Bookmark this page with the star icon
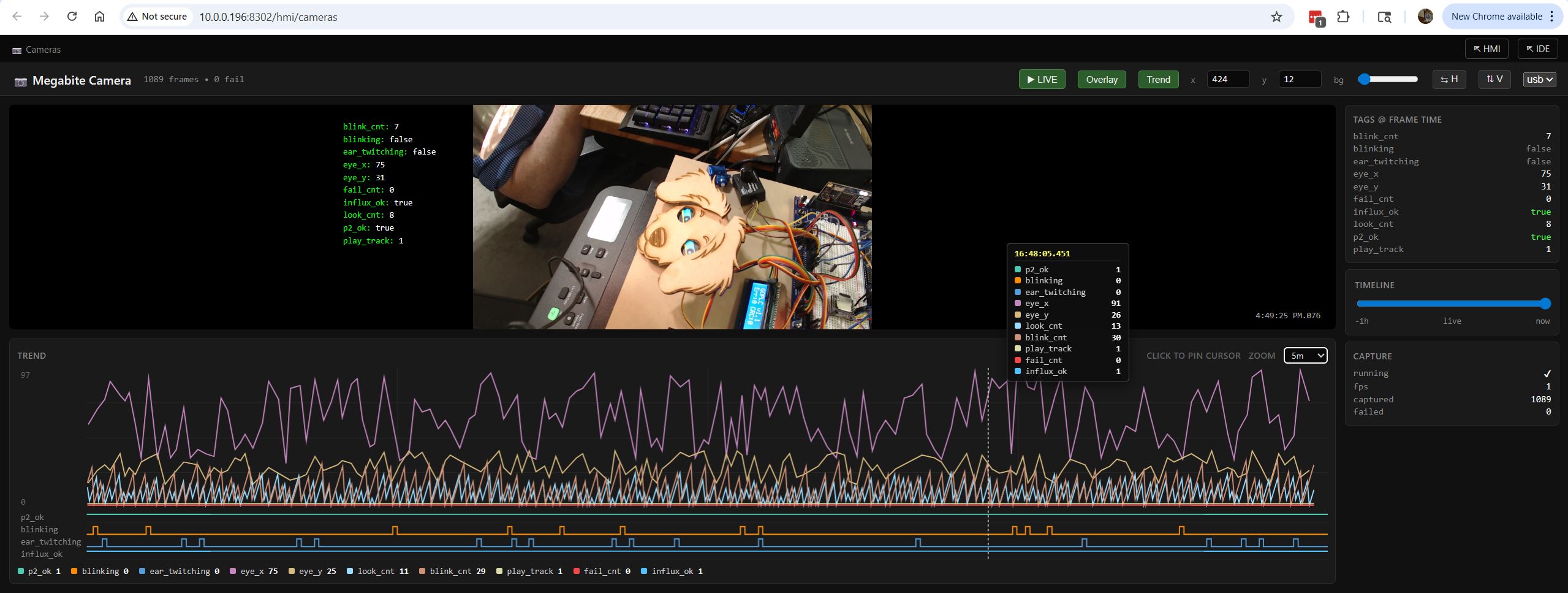Viewport: 1568px width, 593px height. click(1276, 17)
